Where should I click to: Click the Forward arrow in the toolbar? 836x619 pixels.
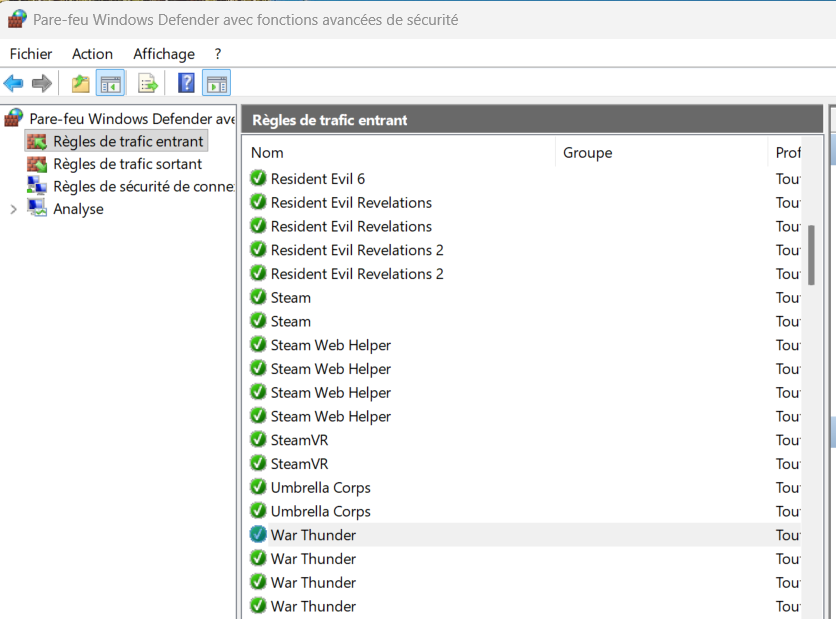tap(41, 84)
